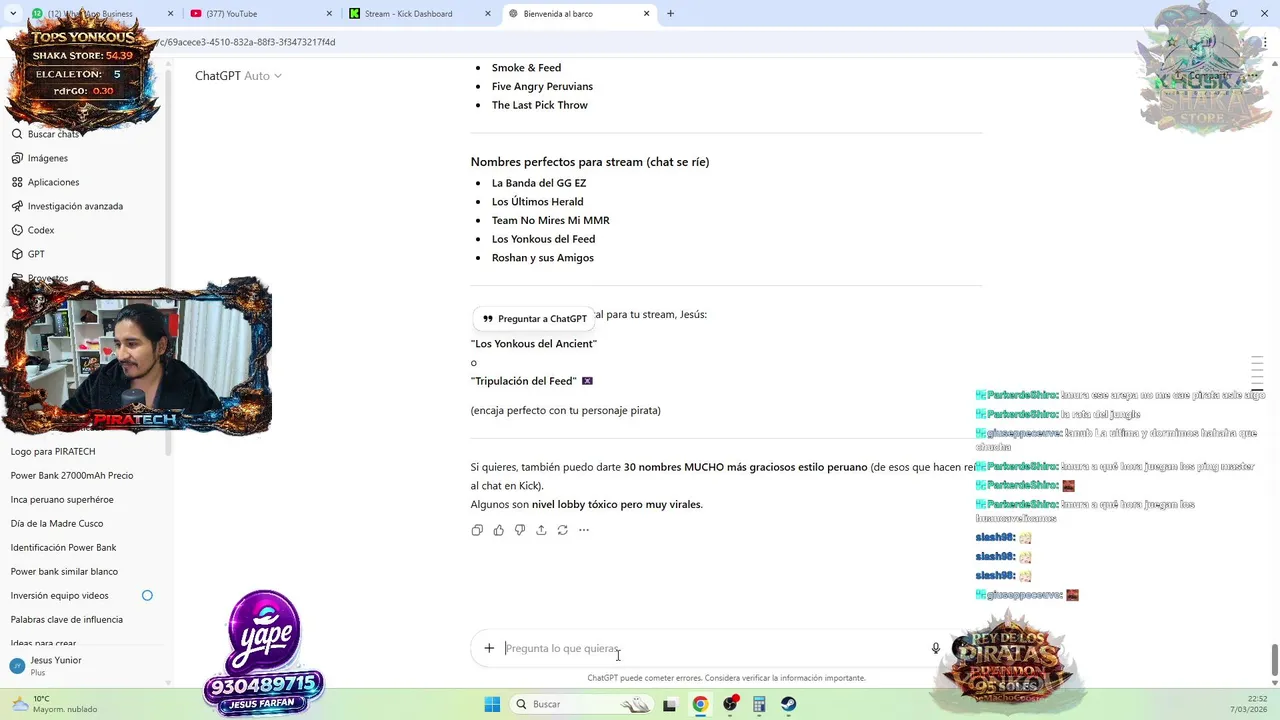Image resolution: width=1280 pixels, height=720 pixels.
Task: Close the YouTube tab
Action: coord(329,14)
